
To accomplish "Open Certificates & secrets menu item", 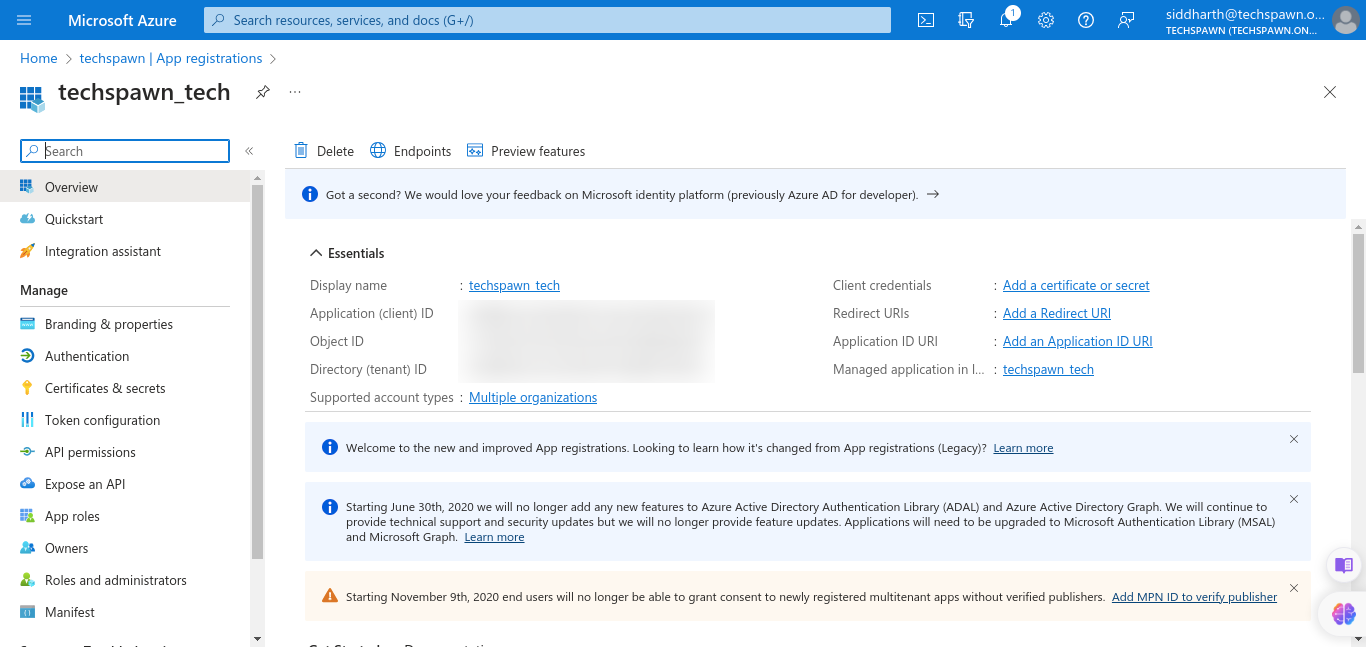I will click(x=105, y=388).
